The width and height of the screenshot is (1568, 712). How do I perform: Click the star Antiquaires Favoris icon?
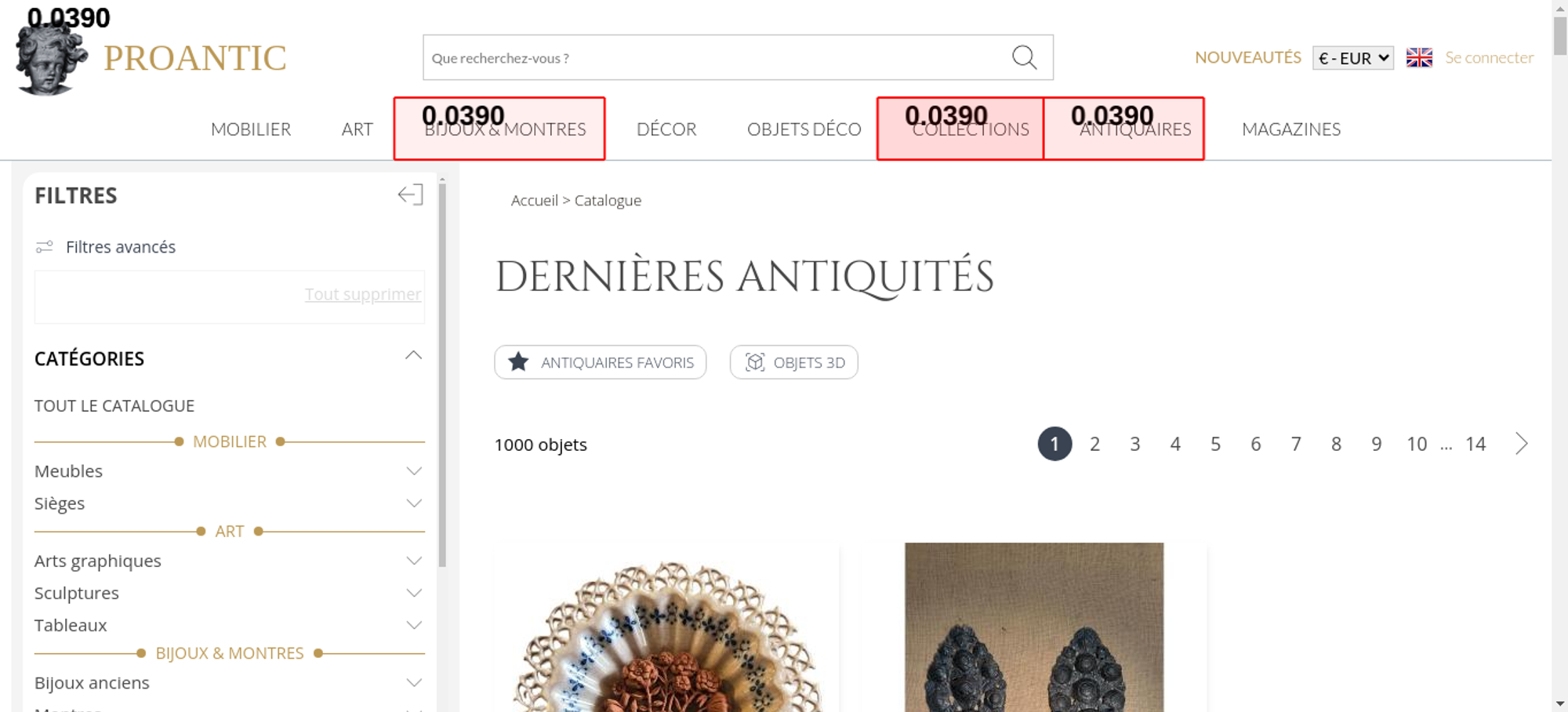pos(518,362)
